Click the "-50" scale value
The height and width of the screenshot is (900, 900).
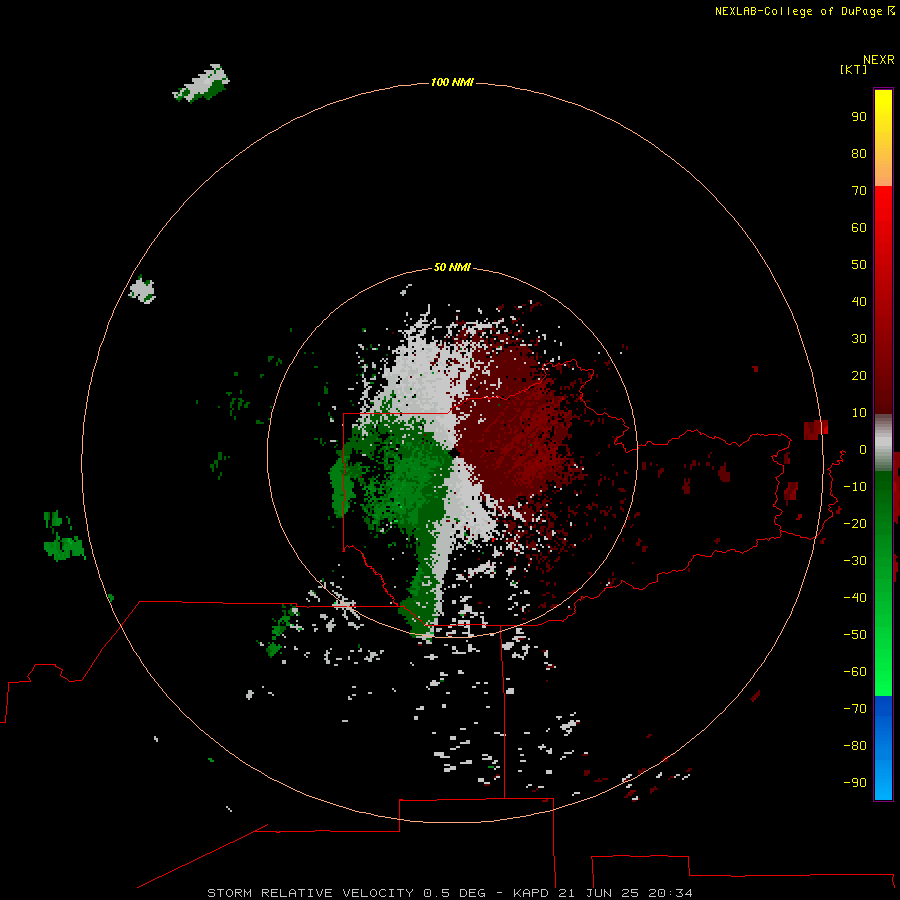(855, 635)
